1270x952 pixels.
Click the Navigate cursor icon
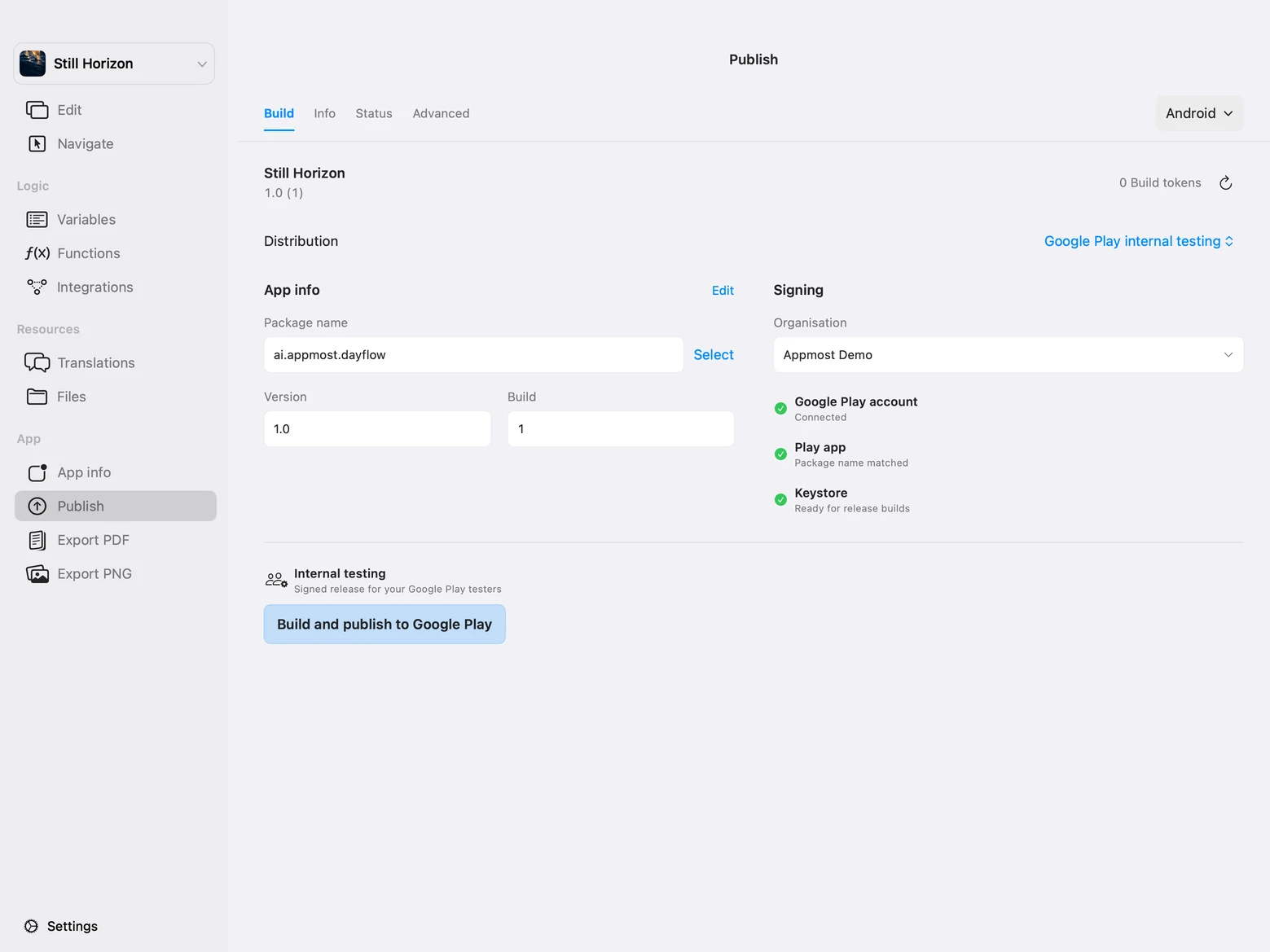pos(37,144)
